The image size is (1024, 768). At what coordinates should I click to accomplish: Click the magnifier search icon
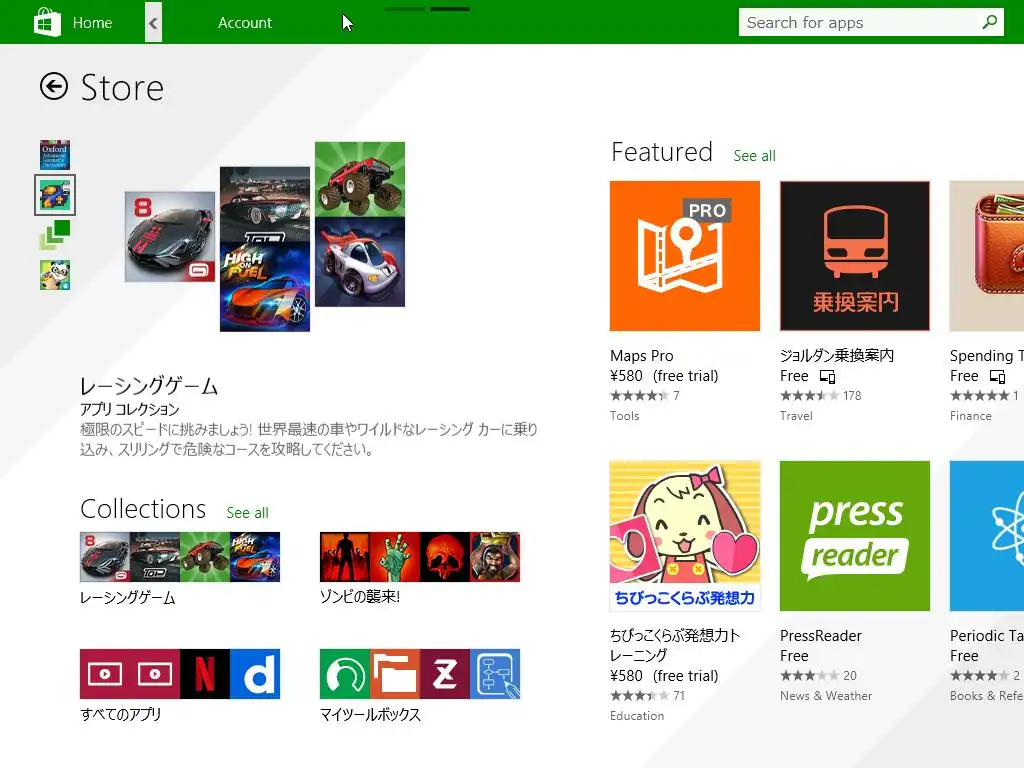click(x=989, y=22)
